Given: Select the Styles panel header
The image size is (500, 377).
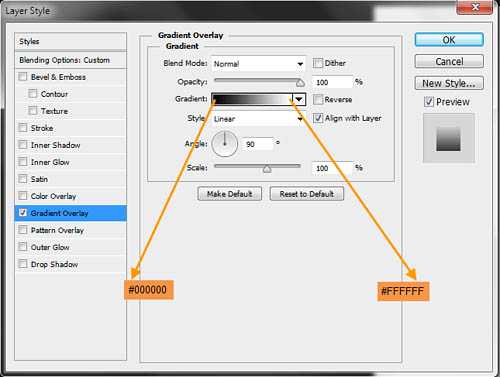Looking at the screenshot, I should coord(71,42).
